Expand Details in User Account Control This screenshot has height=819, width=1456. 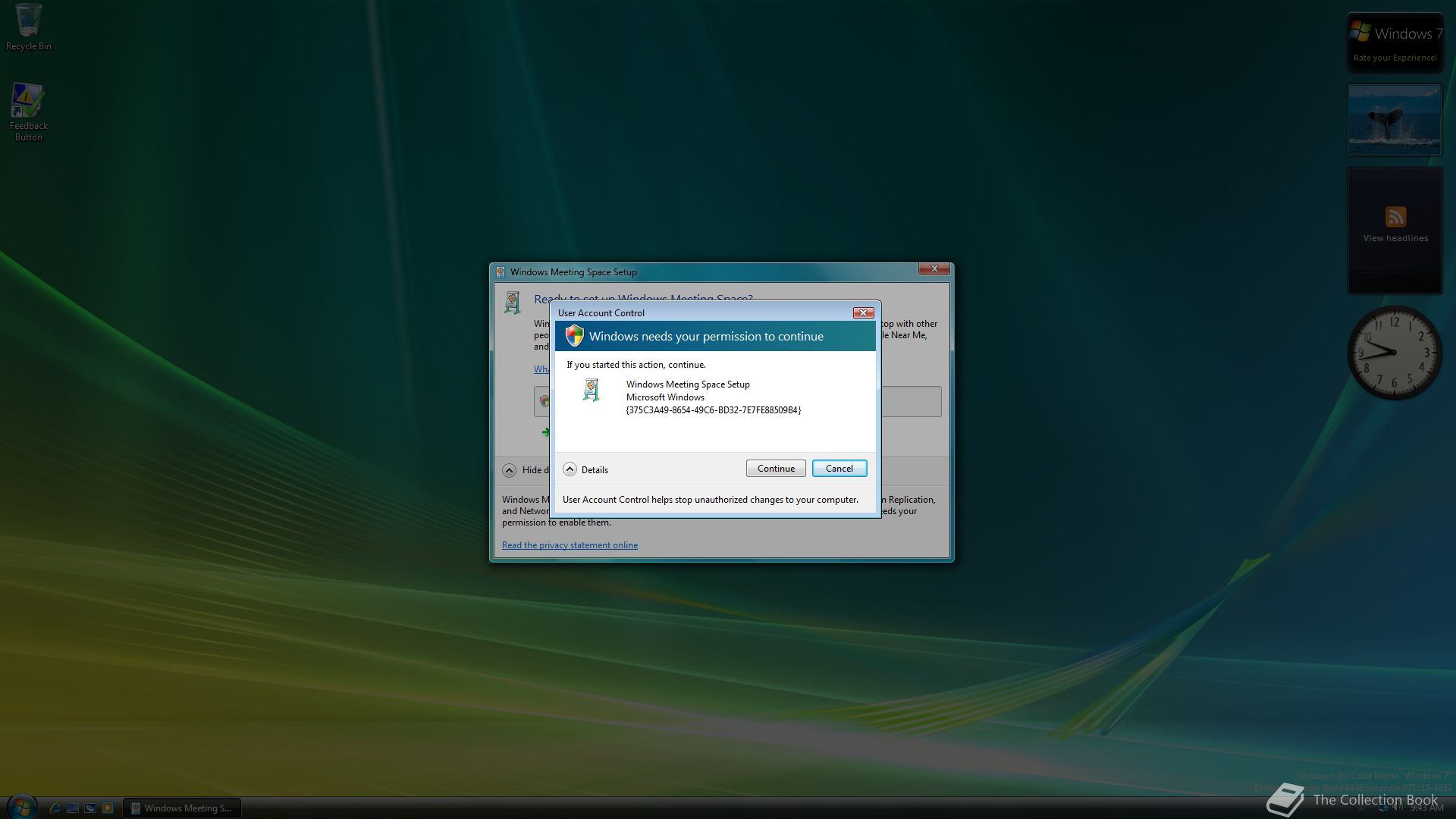pyautogui.click(x=585, y=469)
